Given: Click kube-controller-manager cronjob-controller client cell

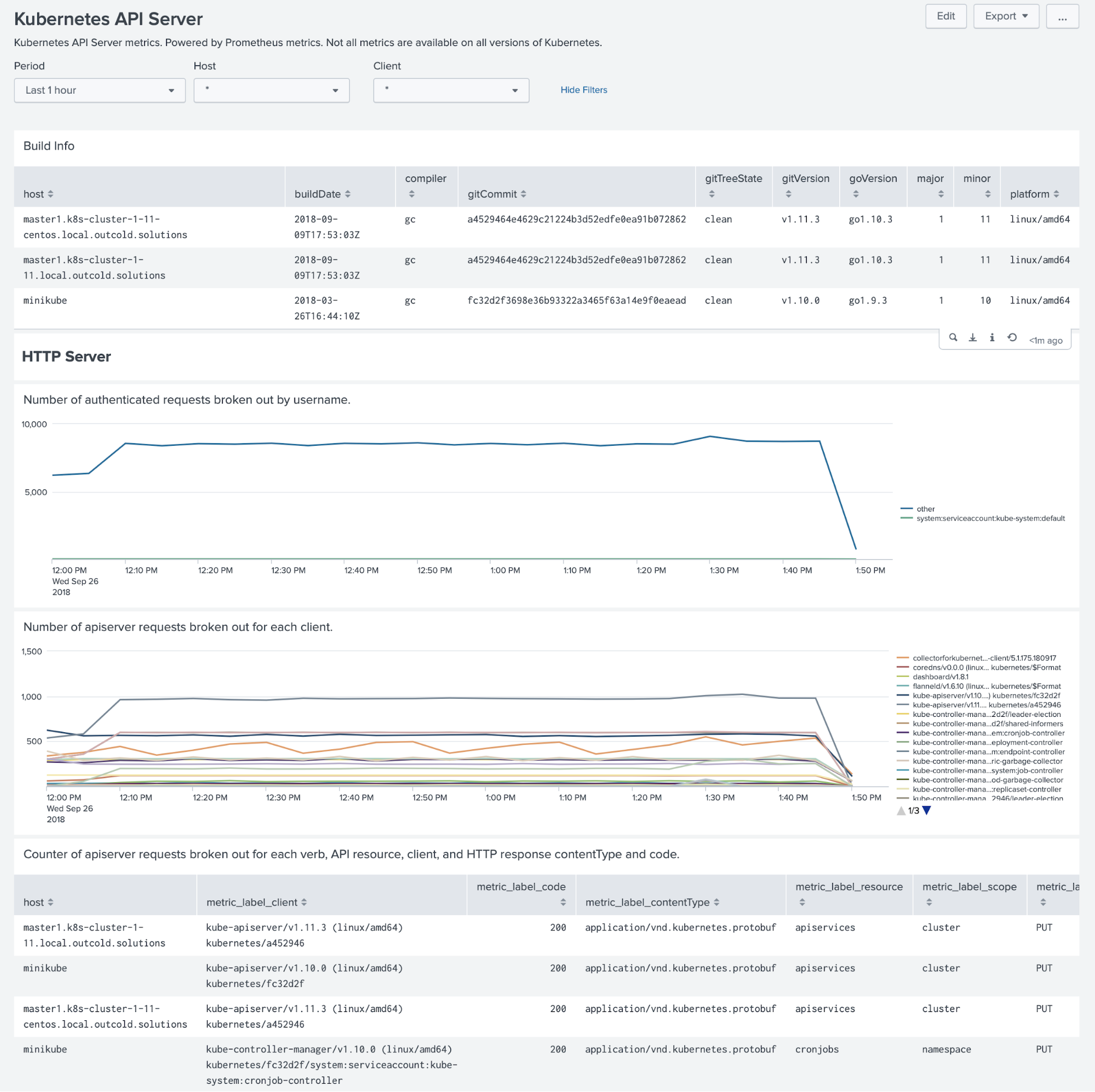Looking at the screenshot, I should [331, 1065].
